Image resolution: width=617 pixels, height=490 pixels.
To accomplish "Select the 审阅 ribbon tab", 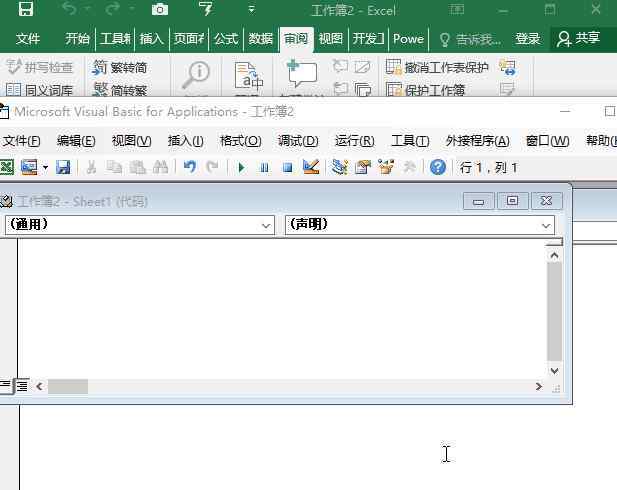I will tap(296, 39).
